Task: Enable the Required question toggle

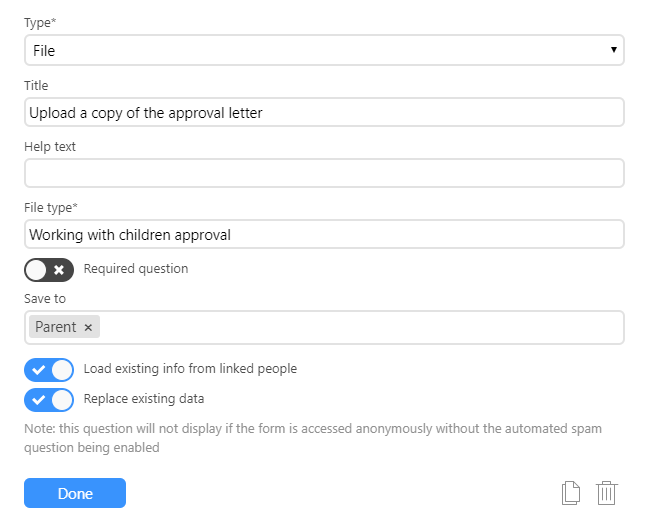Action: [49, 270]
